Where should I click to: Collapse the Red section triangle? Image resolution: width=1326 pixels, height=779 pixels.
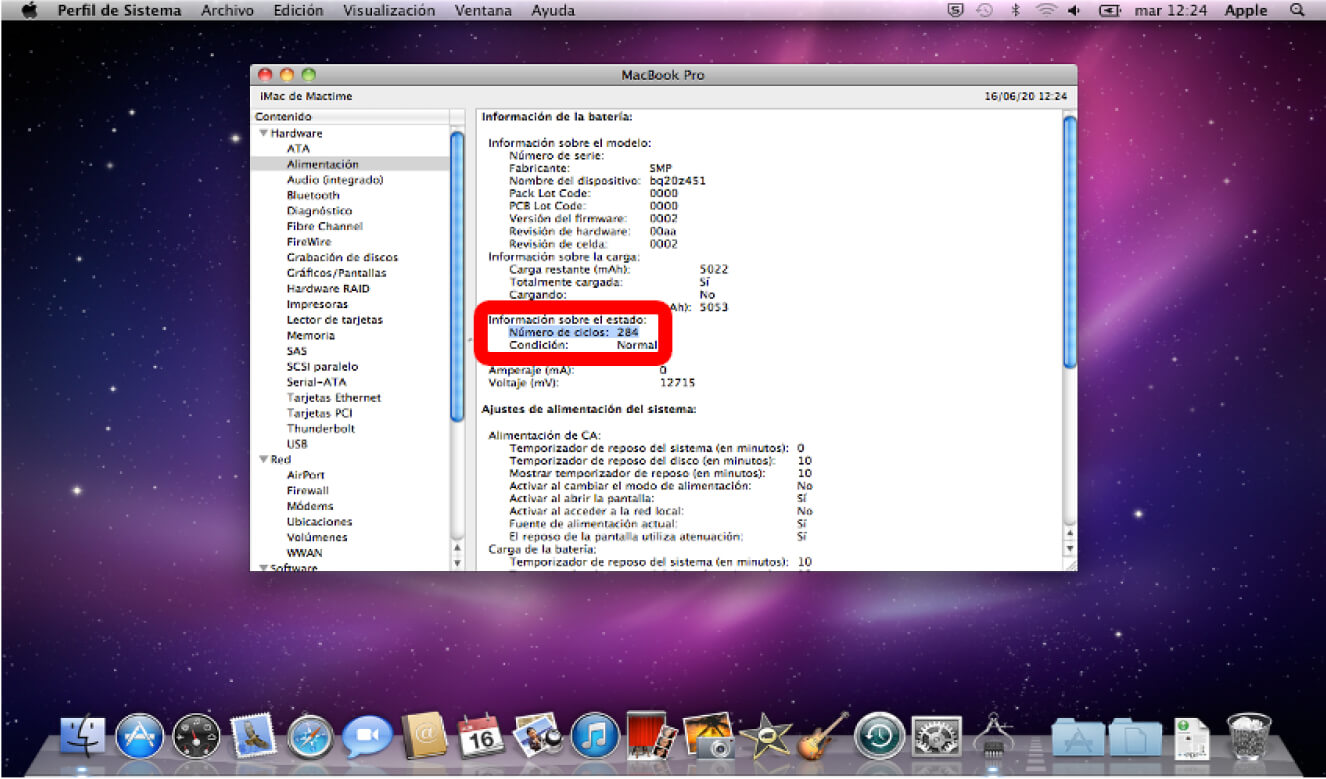pyautogui.click(x=264, y=459)
